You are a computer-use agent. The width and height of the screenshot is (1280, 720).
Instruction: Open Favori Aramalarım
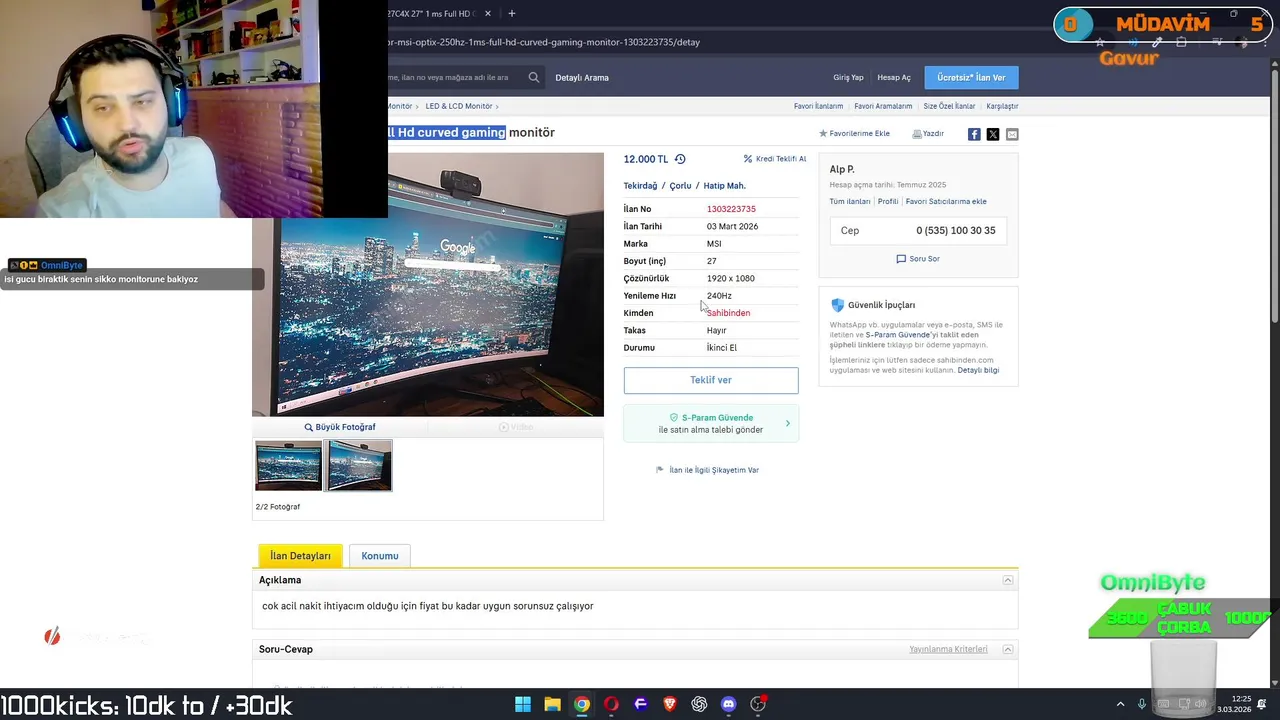tap(883, 106)
